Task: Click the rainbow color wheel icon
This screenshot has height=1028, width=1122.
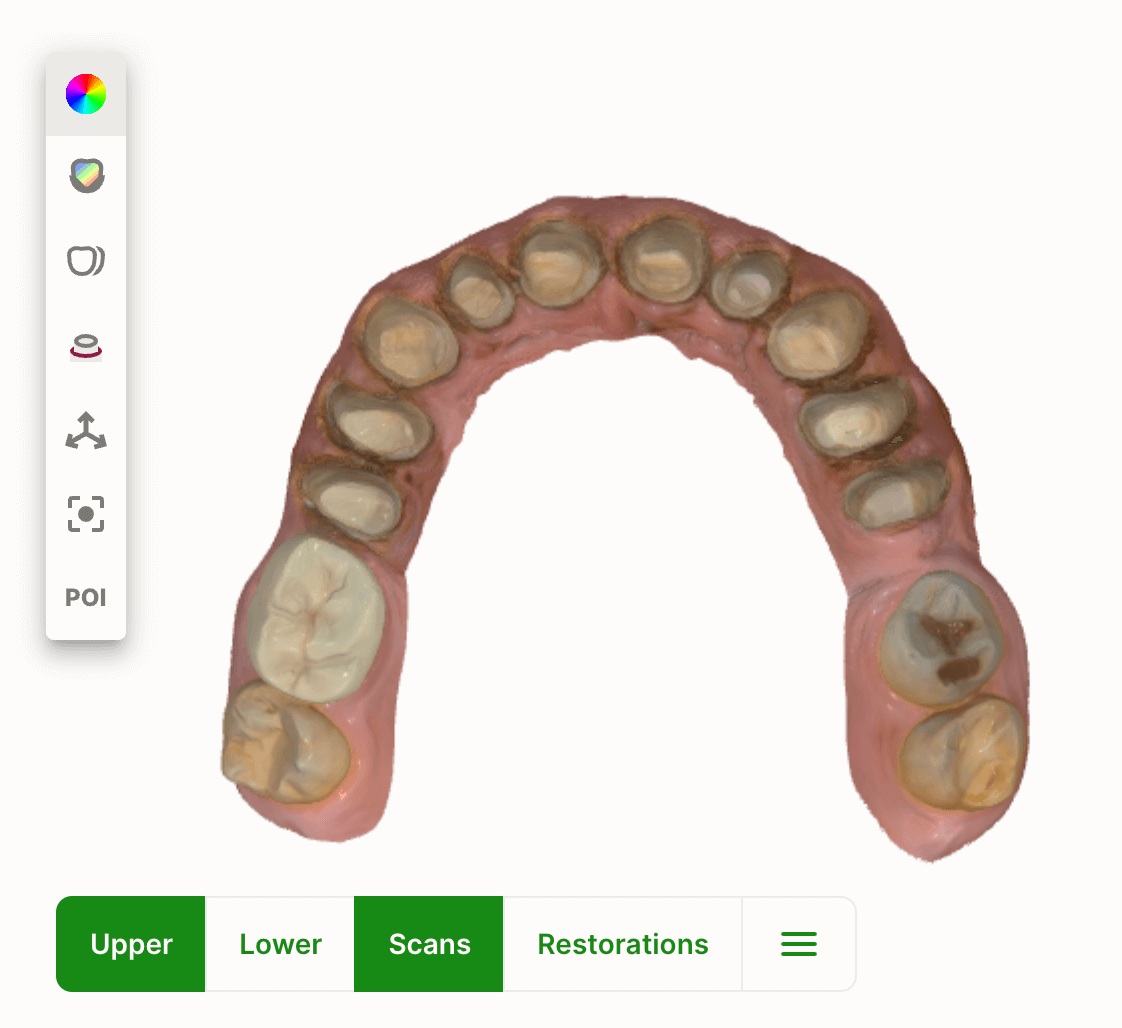Action: (x=86, y=94)
